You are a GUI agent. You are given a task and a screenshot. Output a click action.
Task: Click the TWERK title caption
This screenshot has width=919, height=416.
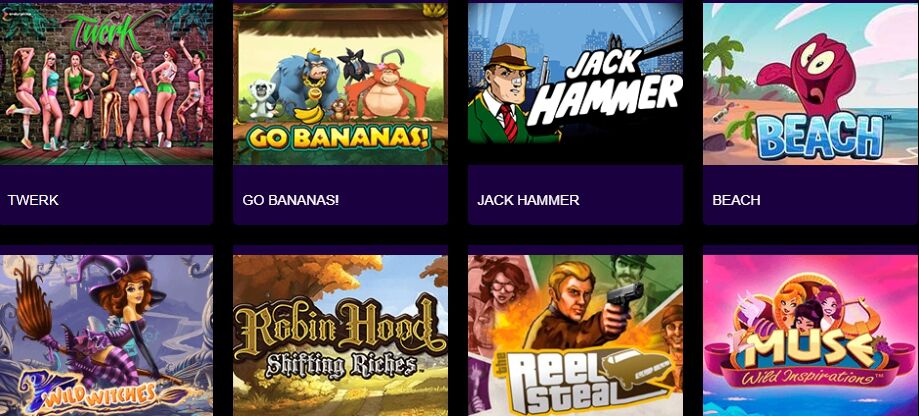click(33, 200)
